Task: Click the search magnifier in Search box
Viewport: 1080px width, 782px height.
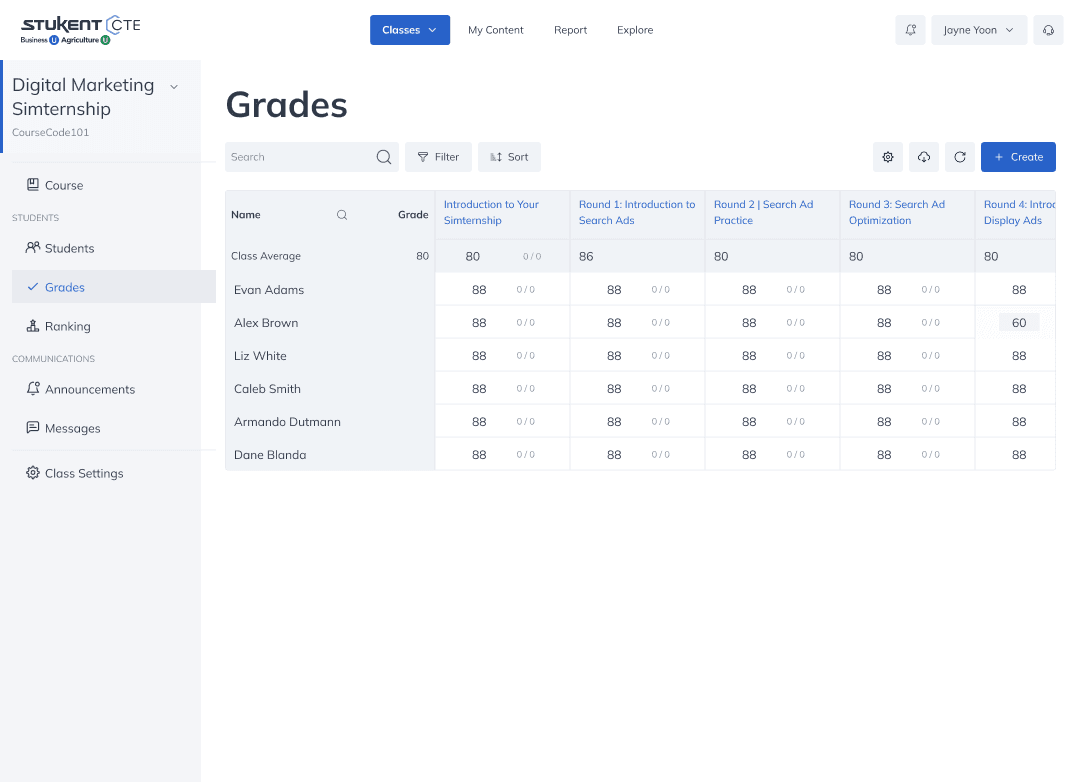Action: coord(384,157)
